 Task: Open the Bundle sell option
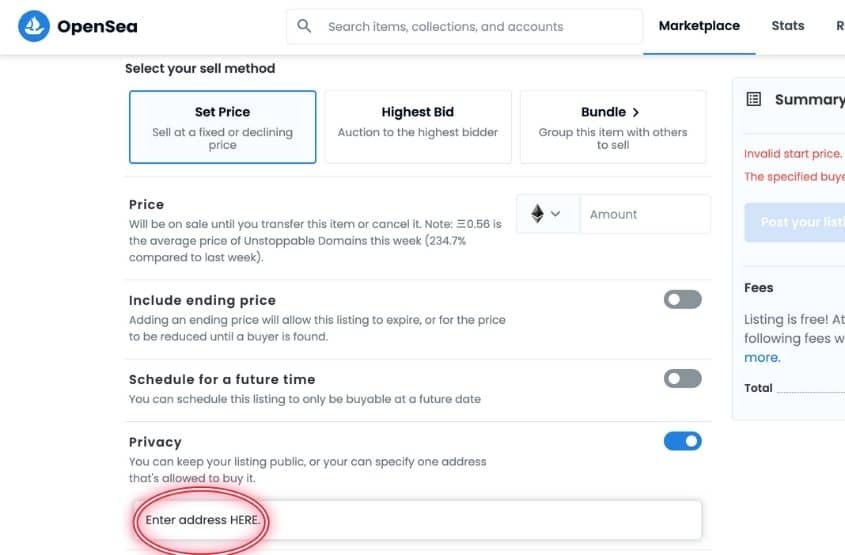(x=613, y=127)
